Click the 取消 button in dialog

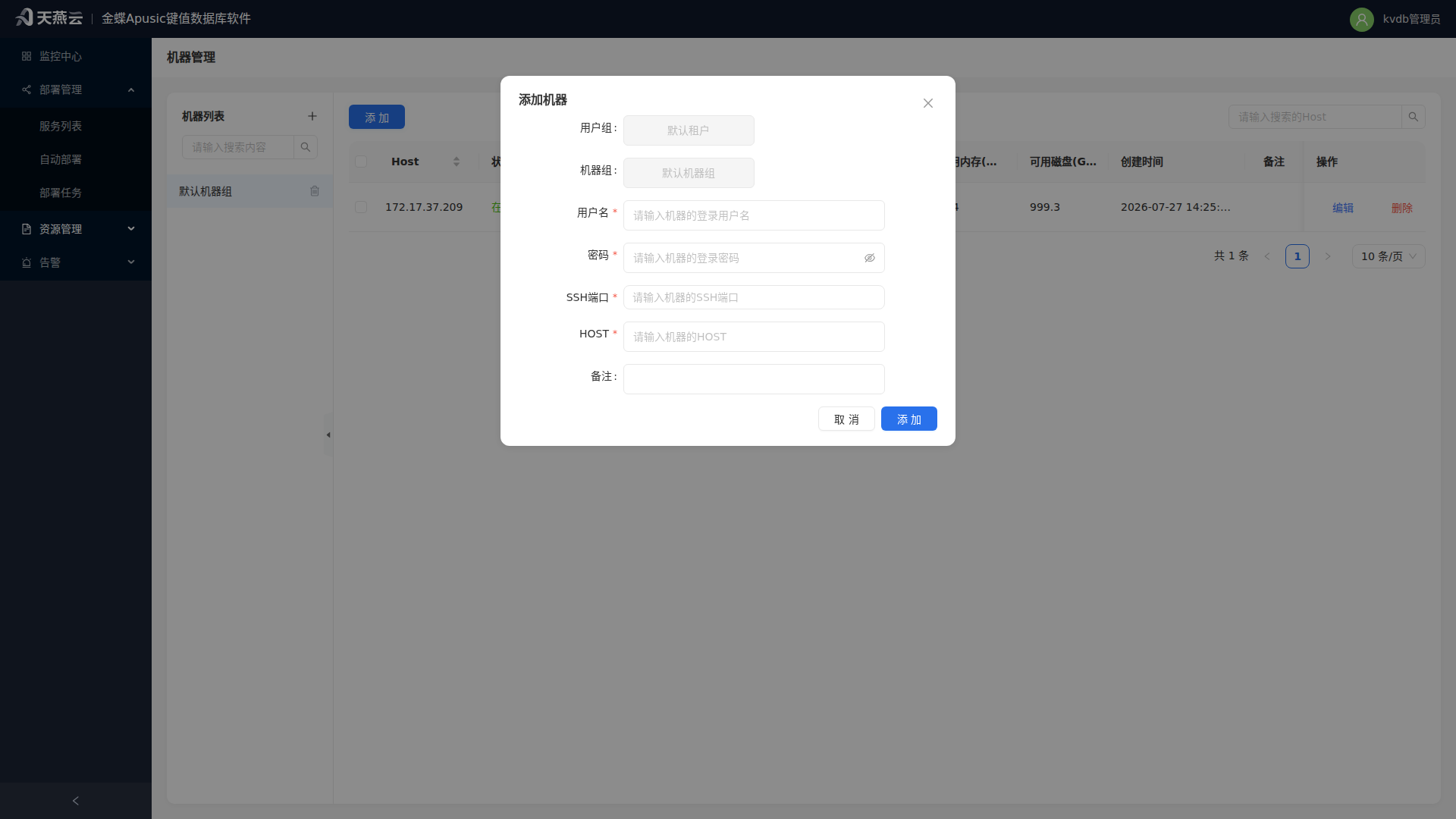(846, 419)
